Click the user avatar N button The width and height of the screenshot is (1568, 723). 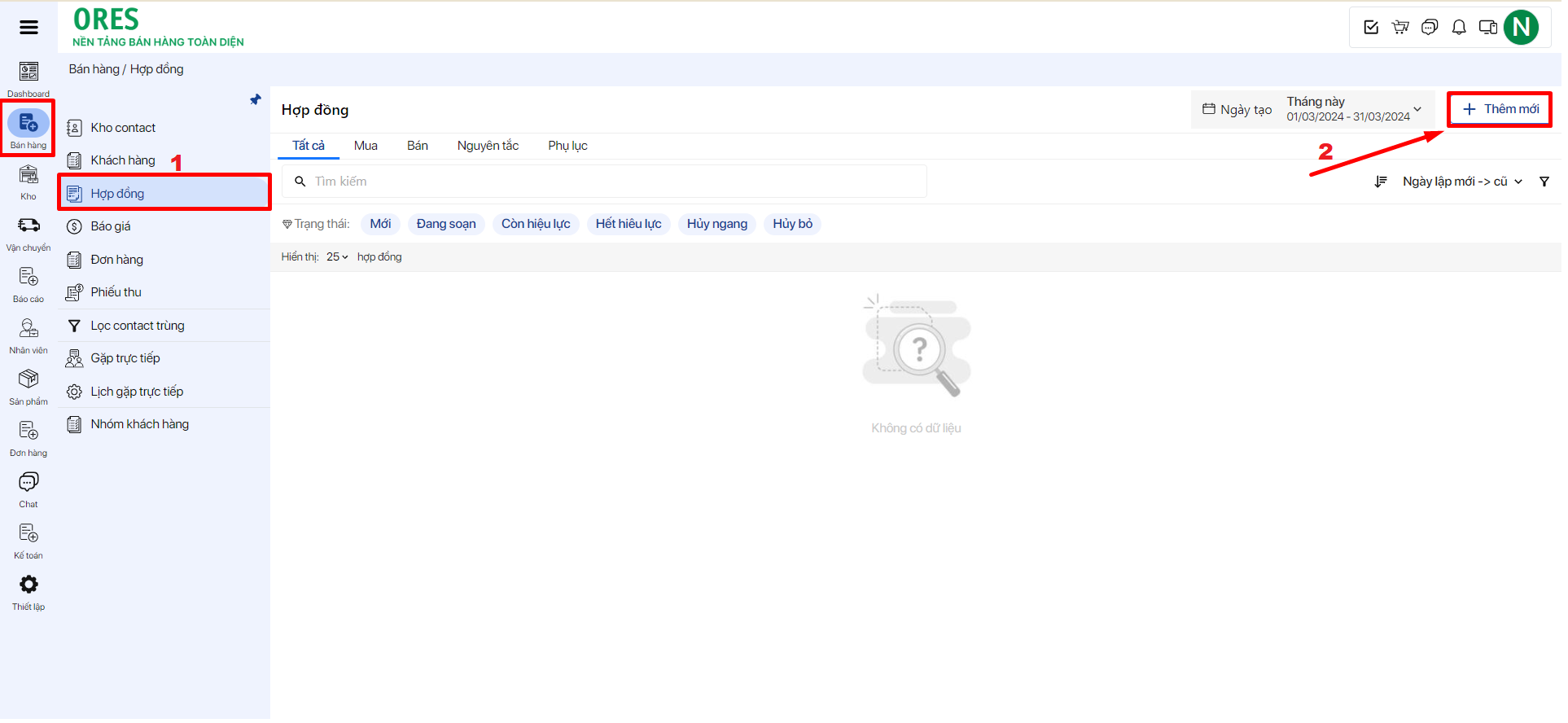pos(1520,28)
